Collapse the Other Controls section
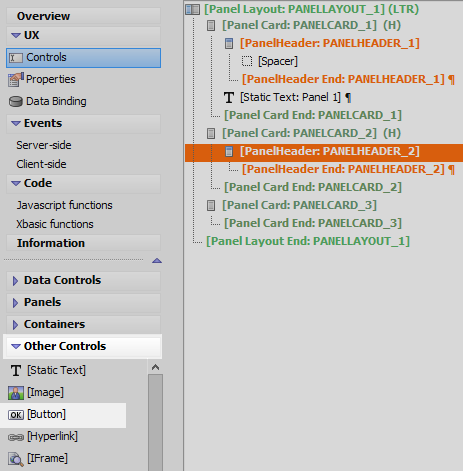 click(x=16, y=346)
